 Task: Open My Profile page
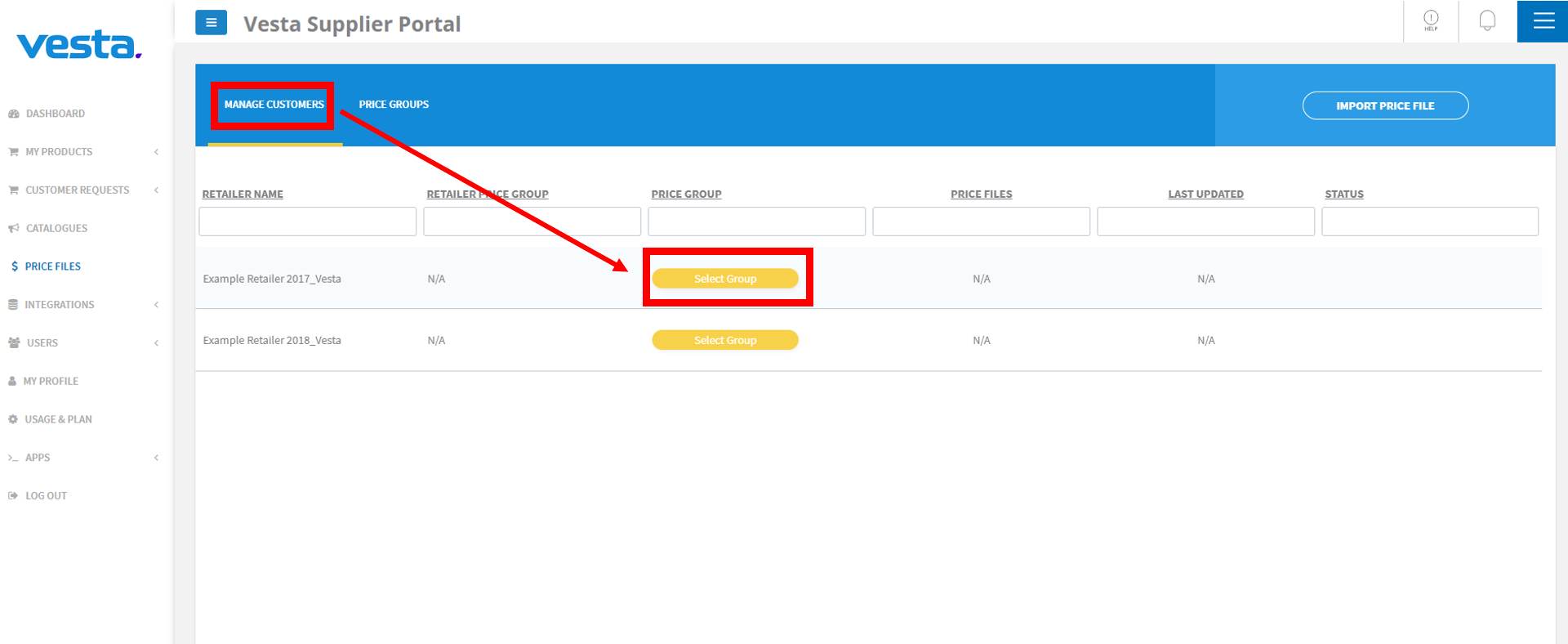(51, 381)
